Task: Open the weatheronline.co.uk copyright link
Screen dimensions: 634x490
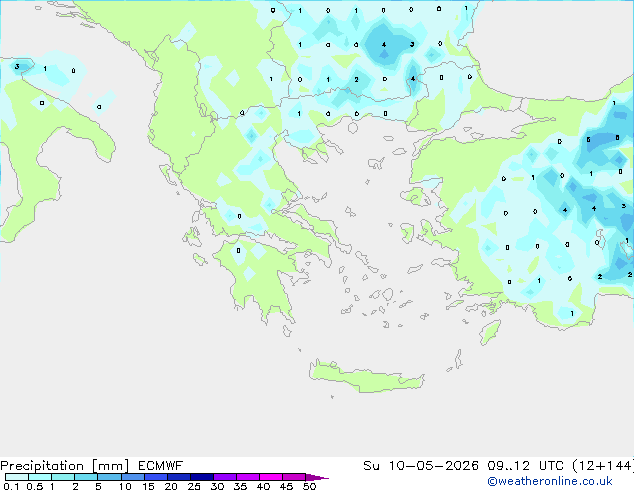Action: click(550, 481)
